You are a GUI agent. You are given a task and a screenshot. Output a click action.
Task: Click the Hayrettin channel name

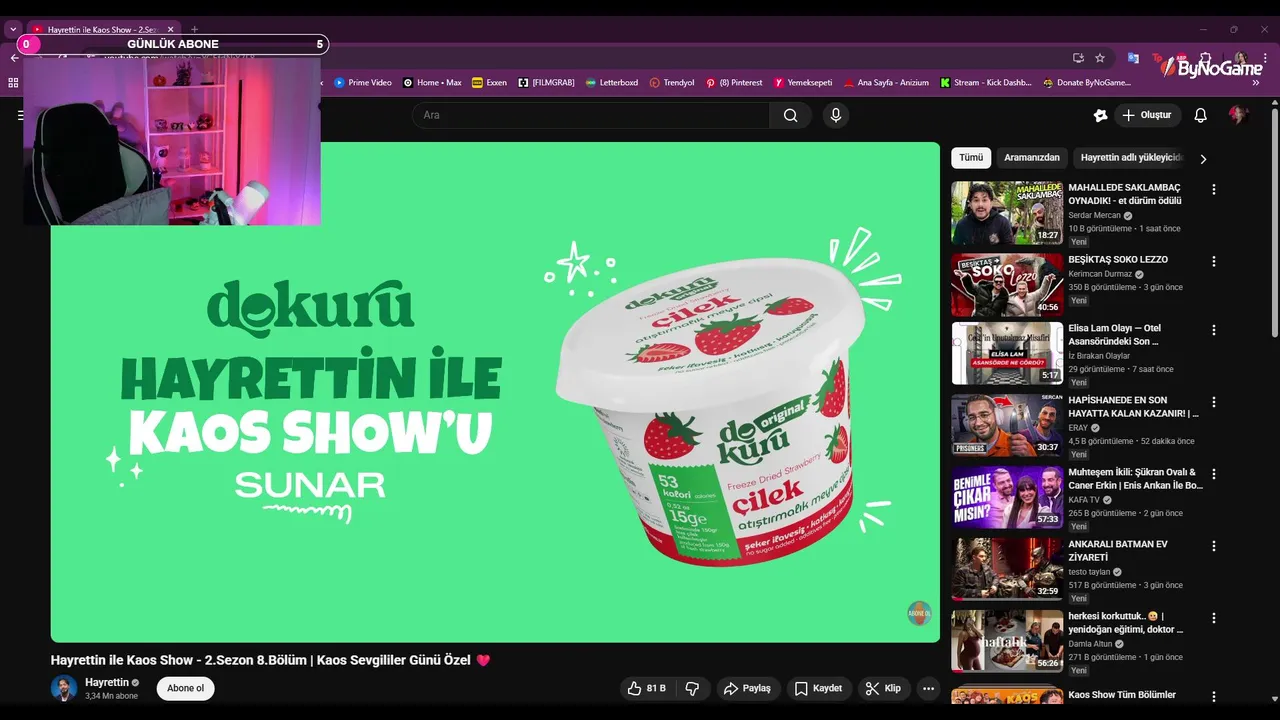pos(107,682)
